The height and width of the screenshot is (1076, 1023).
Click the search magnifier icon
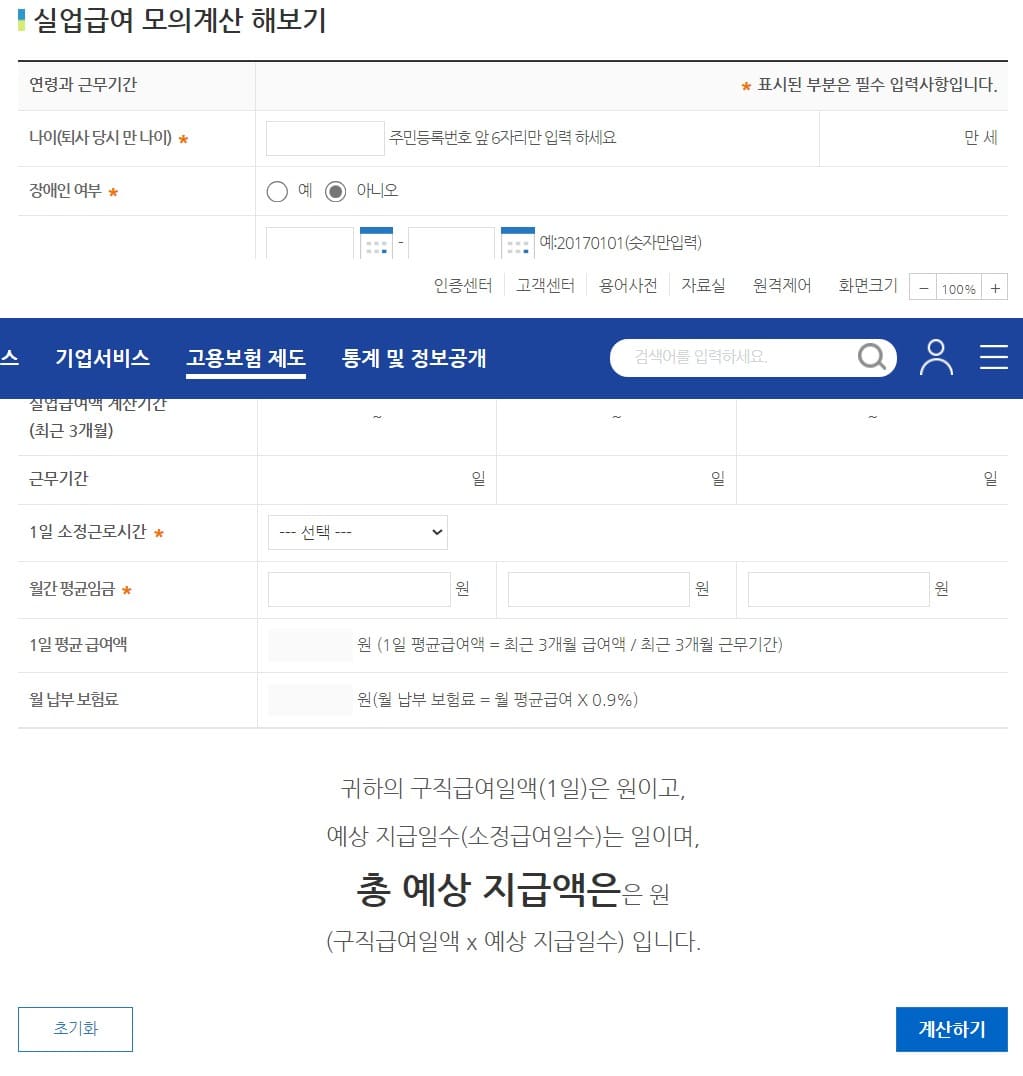[872, 359]
